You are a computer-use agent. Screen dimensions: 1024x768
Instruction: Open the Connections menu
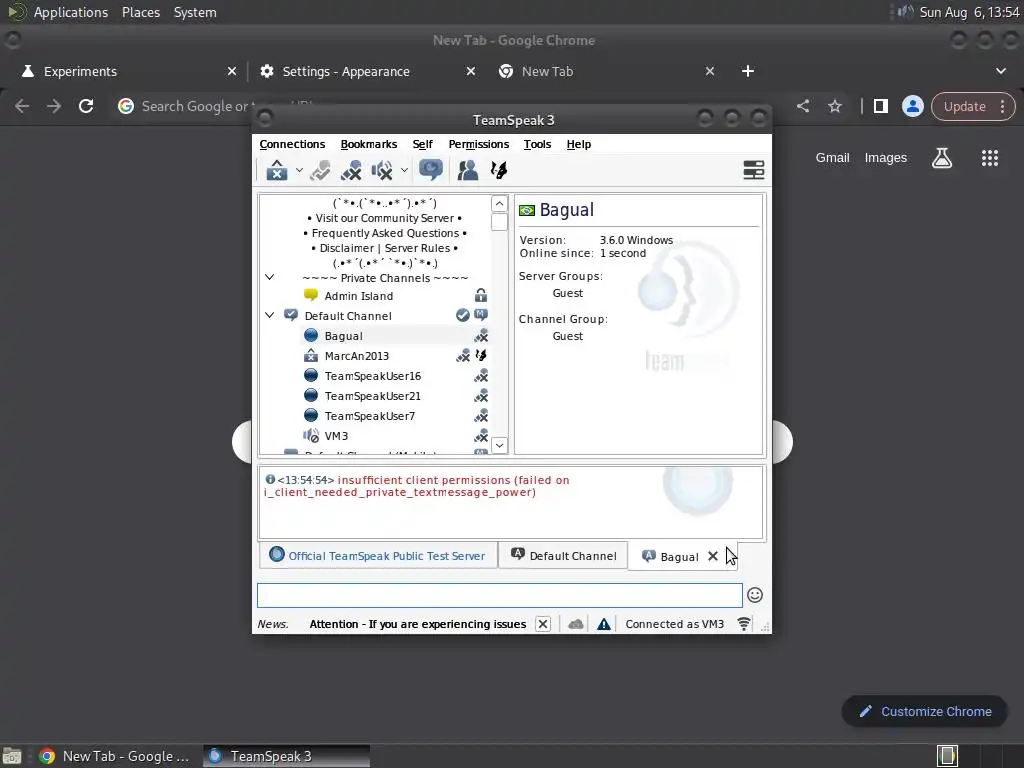pos(292,144)
